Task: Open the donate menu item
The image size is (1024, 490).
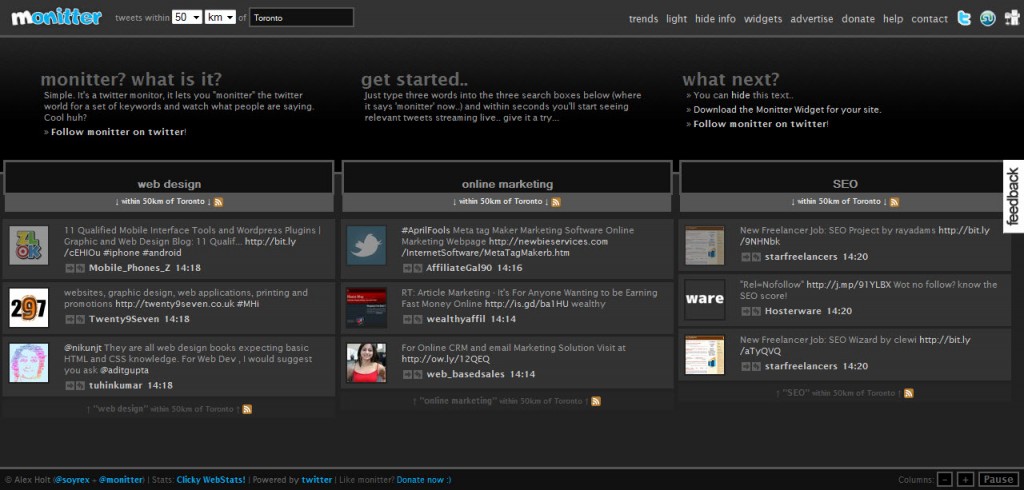Action: tap(858, 19)
